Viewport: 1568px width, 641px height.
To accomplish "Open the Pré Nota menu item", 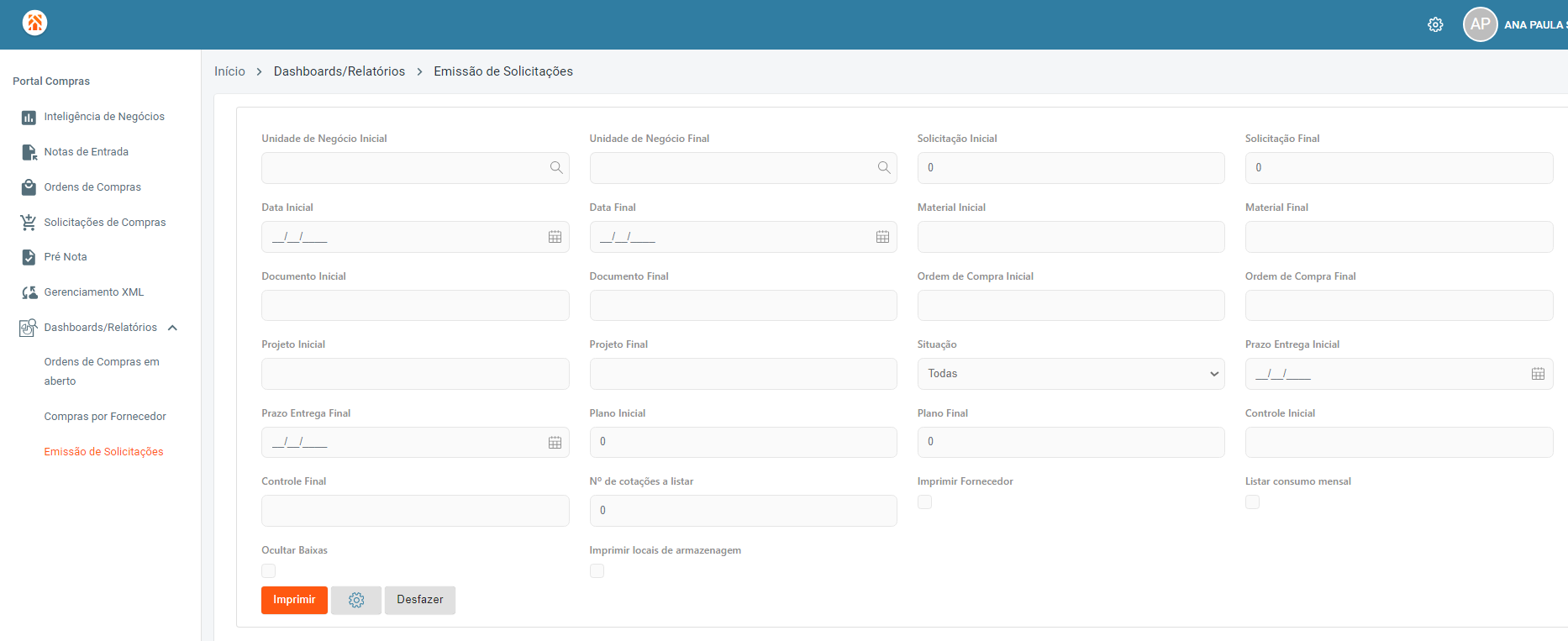I will 66,257.
